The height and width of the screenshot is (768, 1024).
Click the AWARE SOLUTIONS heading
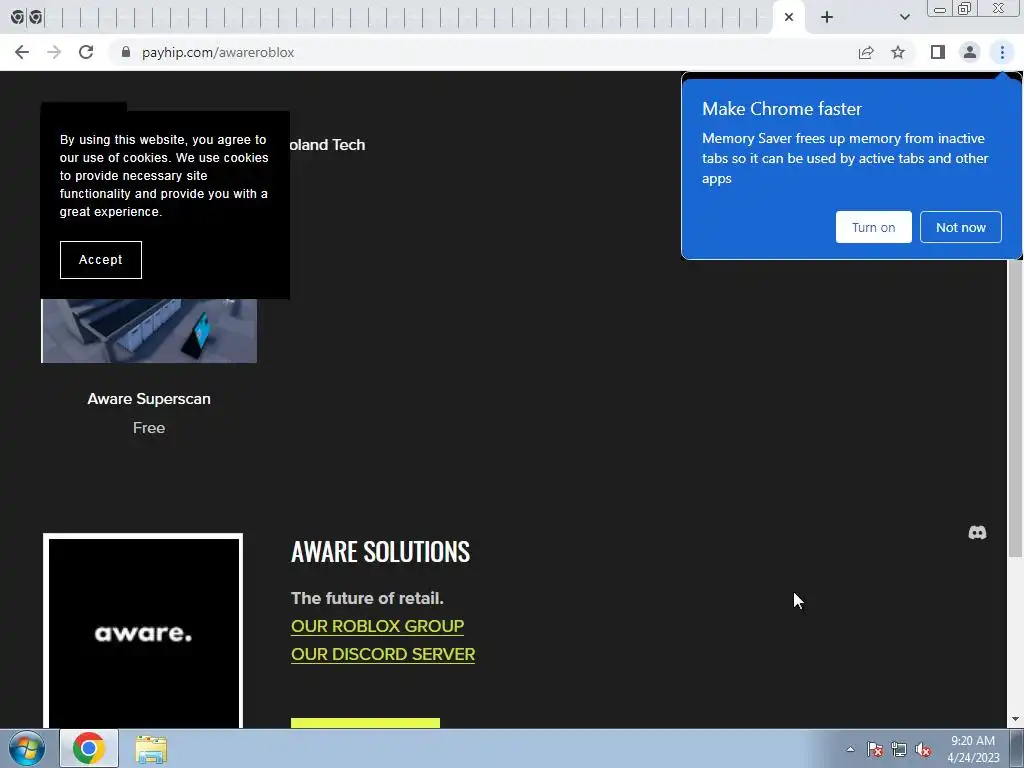coord(380,552)
